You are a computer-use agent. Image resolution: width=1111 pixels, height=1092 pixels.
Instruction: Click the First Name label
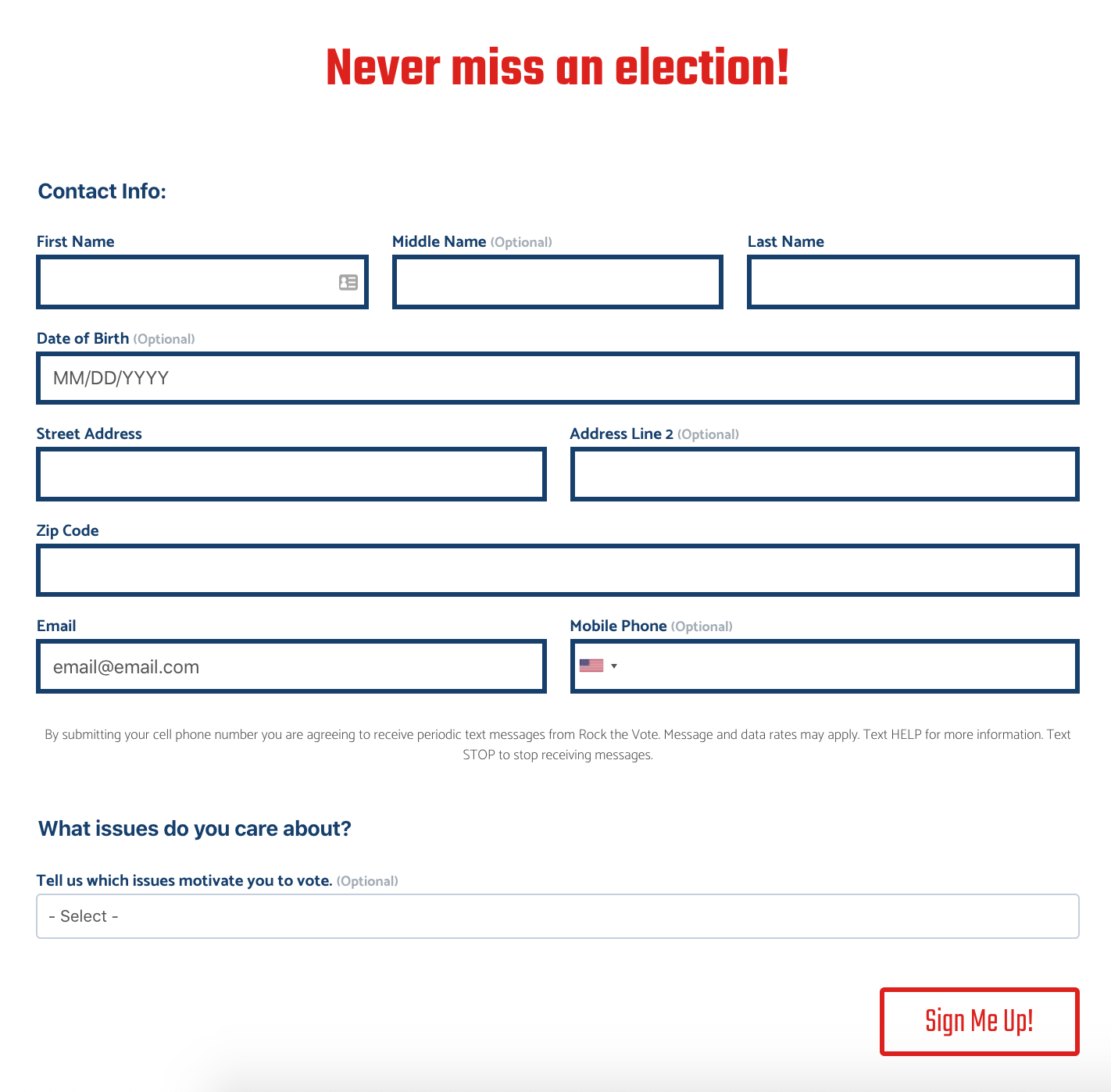pyautogui.click(x=76, y=241)
